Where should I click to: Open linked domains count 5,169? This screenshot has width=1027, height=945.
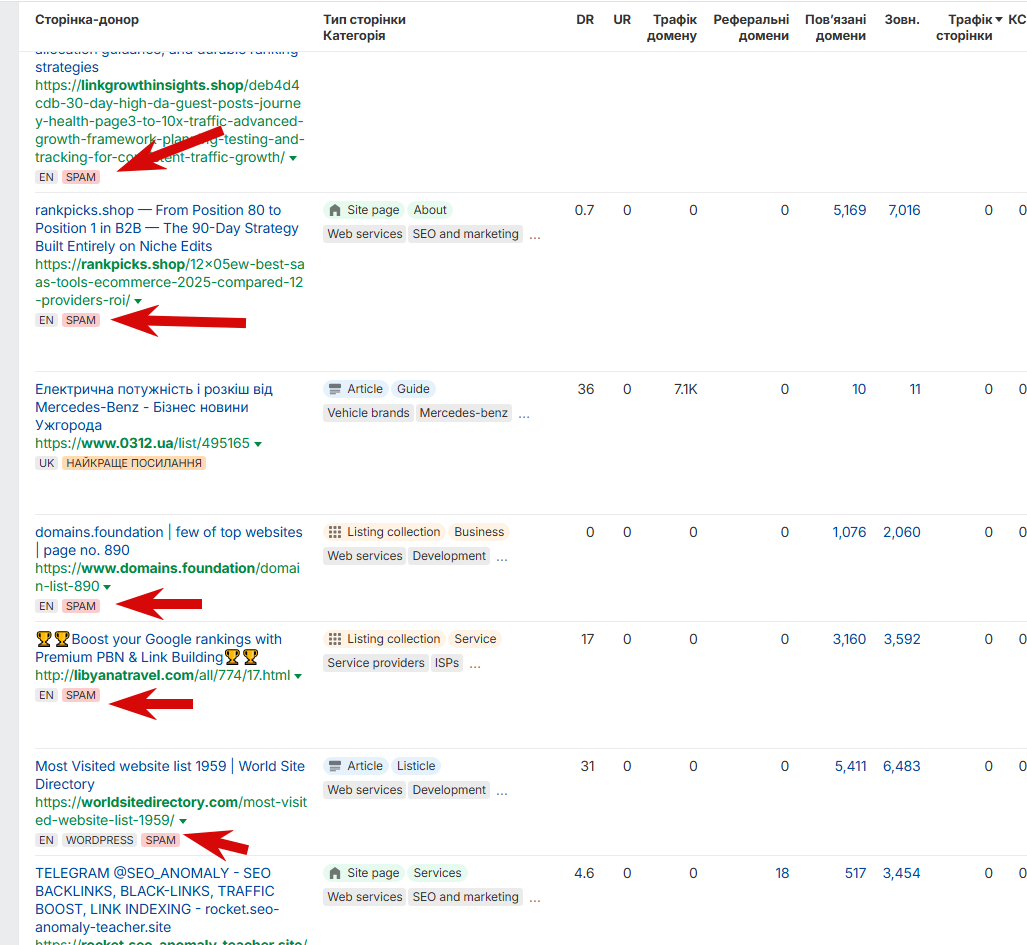click(850, 210)
